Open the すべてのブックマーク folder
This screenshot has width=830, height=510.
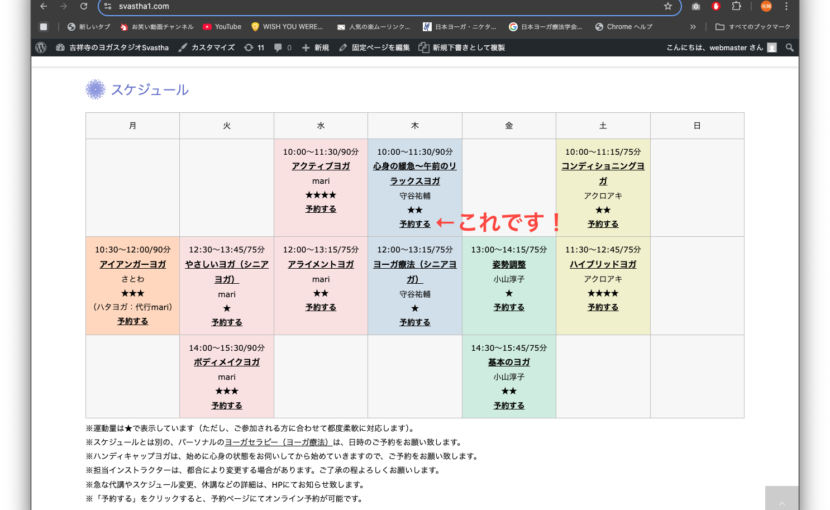coord(751,26)
